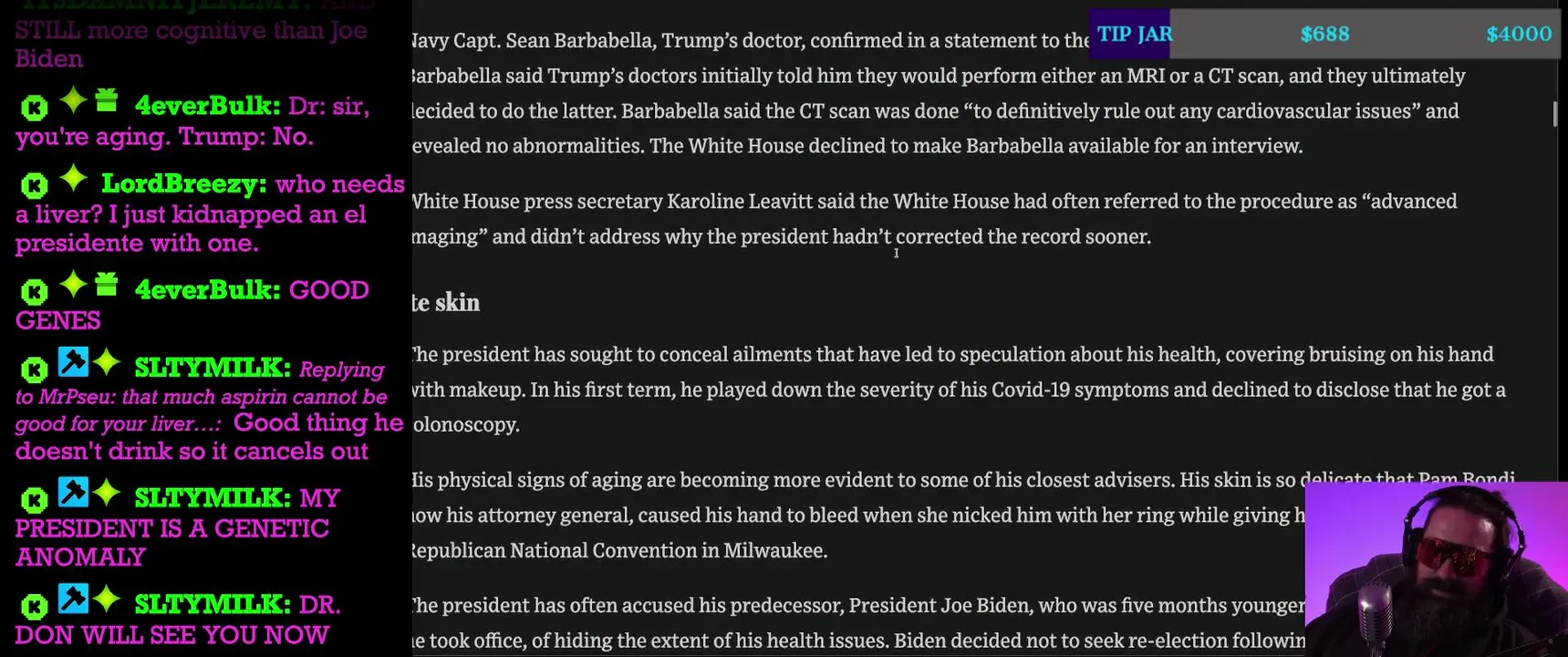Click Kick badge on the GENETIC ANOMALY message
1568x657 pixels.
pos(35,500)
